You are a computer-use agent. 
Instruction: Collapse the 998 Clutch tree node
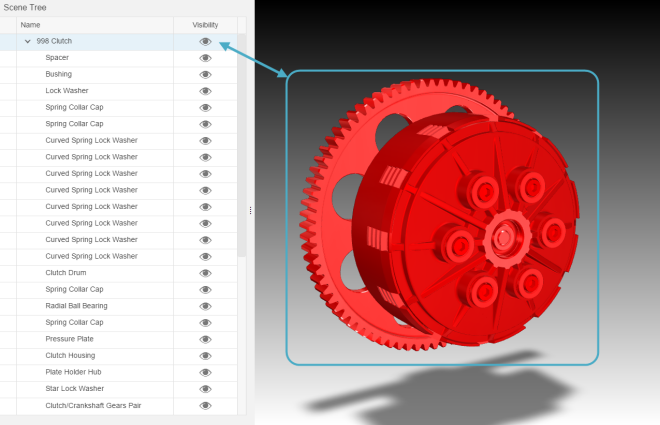pyautogui.click(x=28, y=42)
